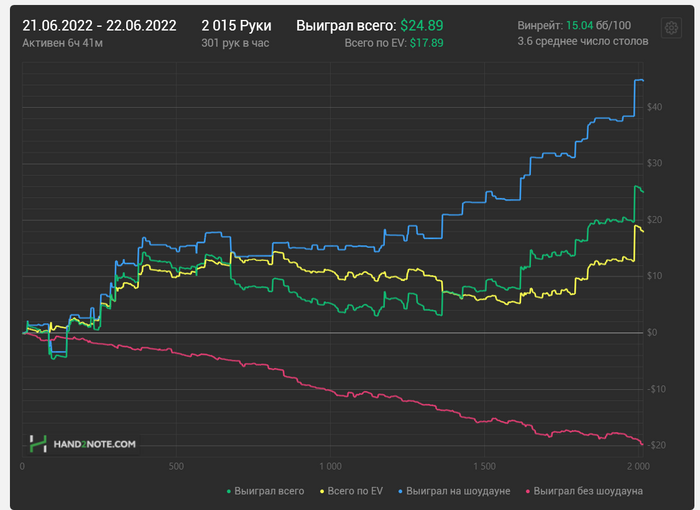
Task: Toggle the yellow 'Всего по EV' legend dot
Action: tap(322, 491)
